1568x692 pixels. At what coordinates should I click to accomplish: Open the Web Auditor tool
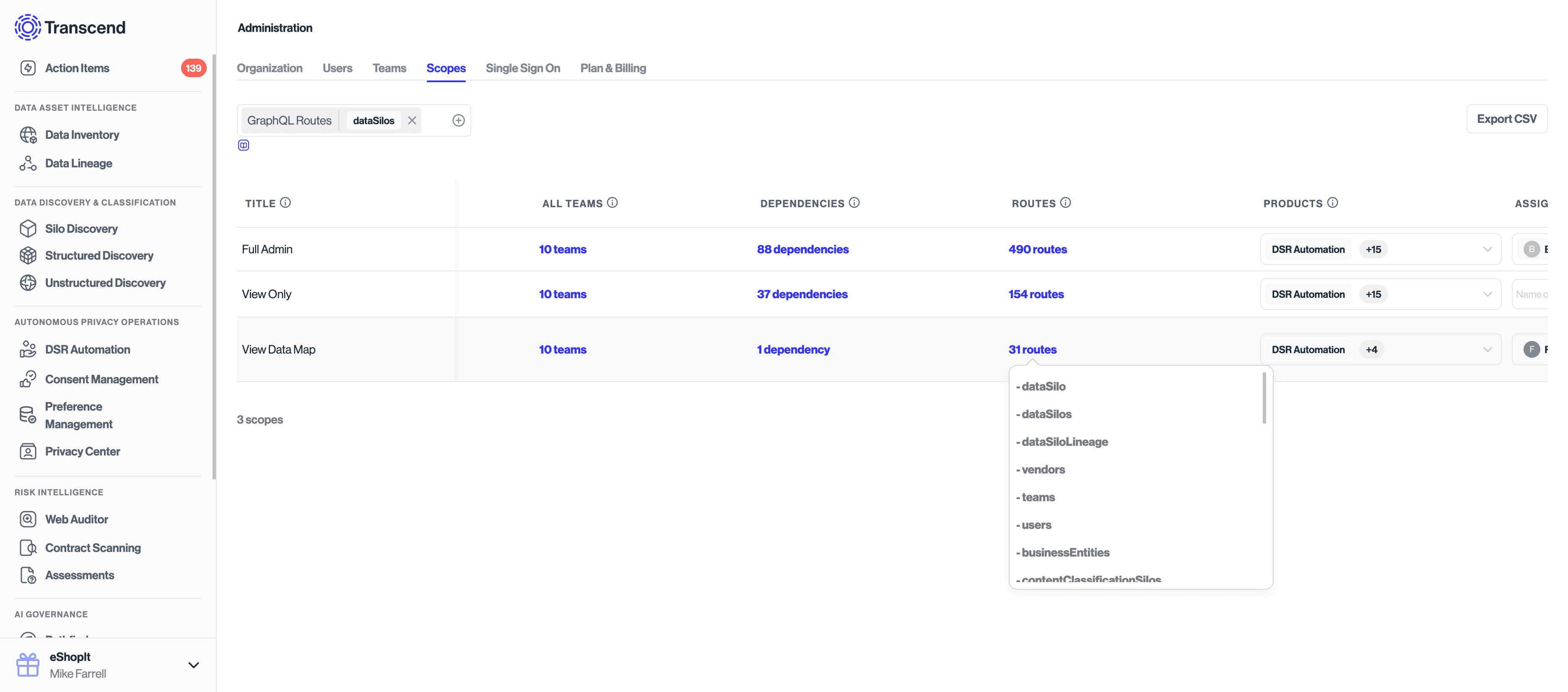point(77,518)
